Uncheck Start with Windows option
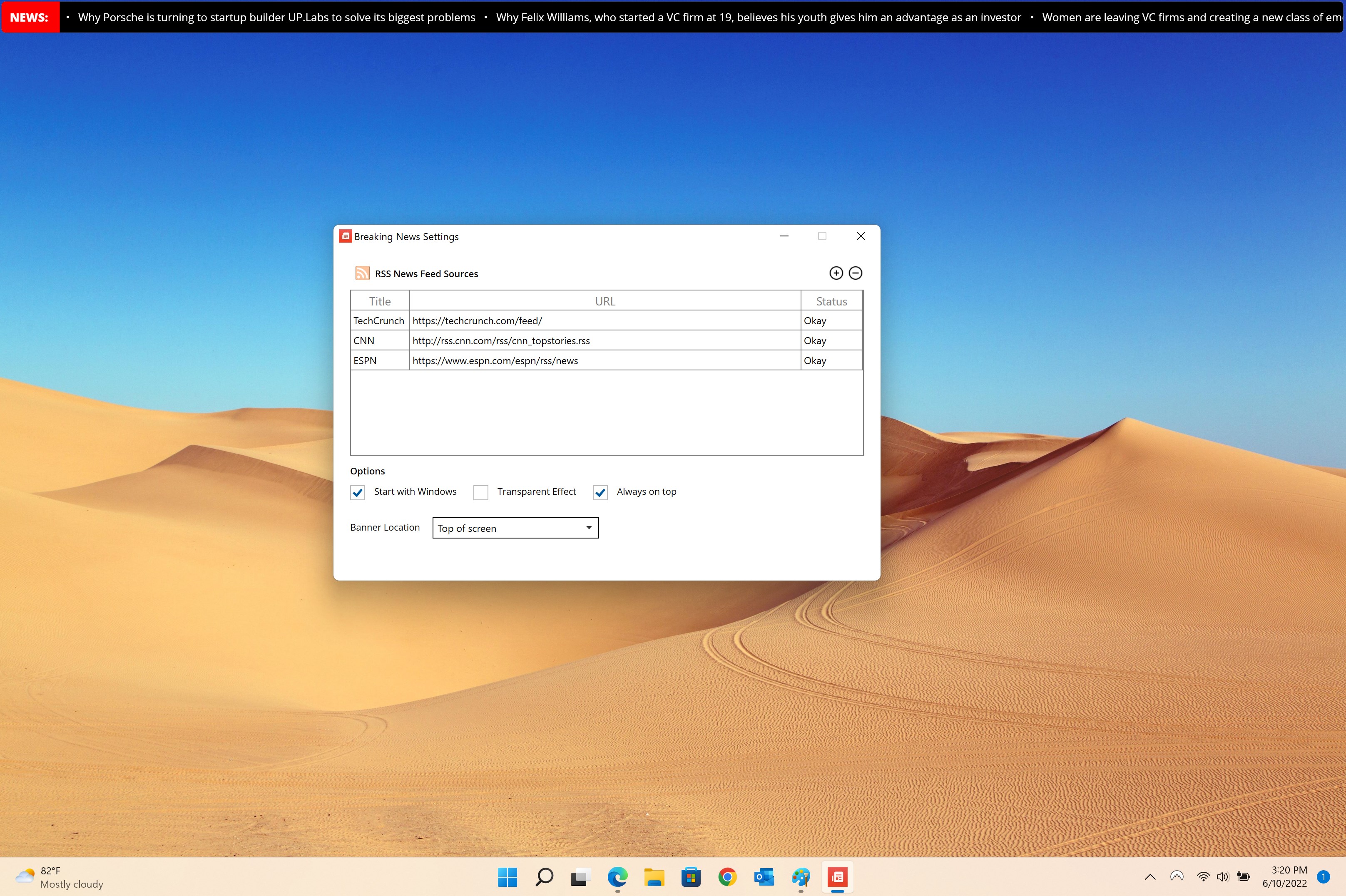The height and width of the screenshot is (896, 1346). click(x=358, y=493)
